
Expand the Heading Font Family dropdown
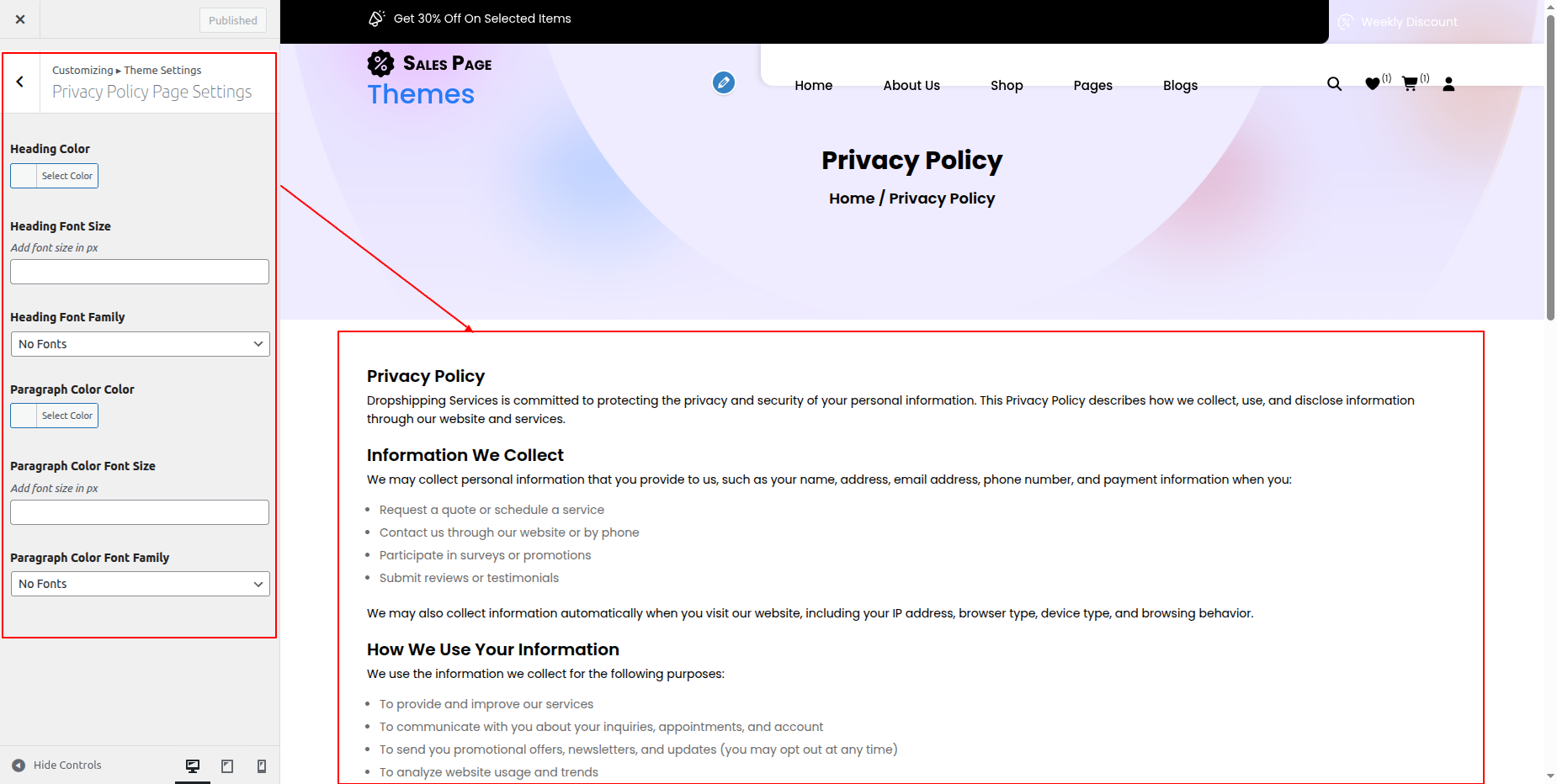click(140, 344)
